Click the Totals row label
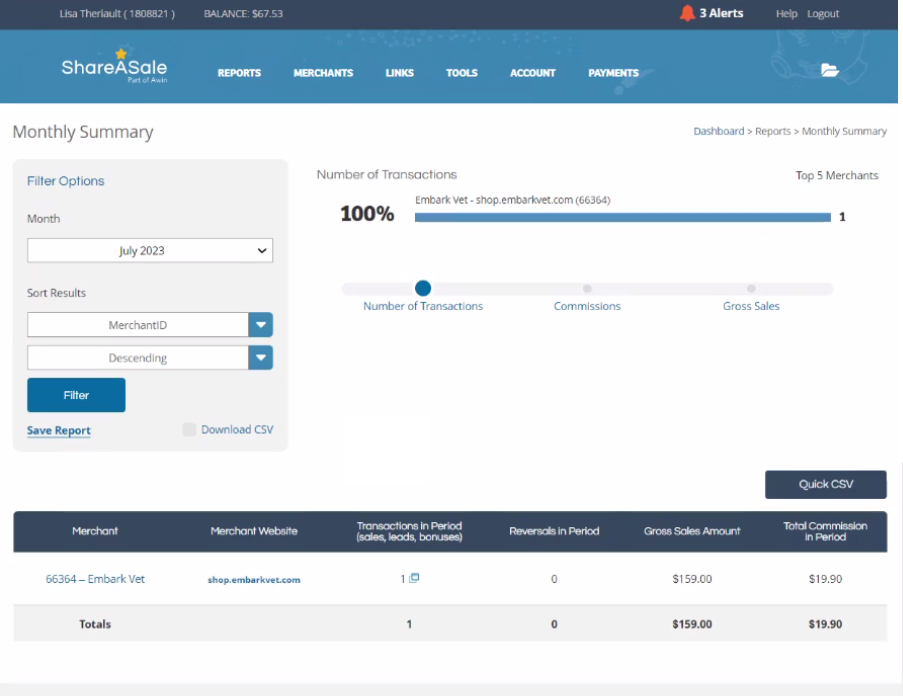 95,624
